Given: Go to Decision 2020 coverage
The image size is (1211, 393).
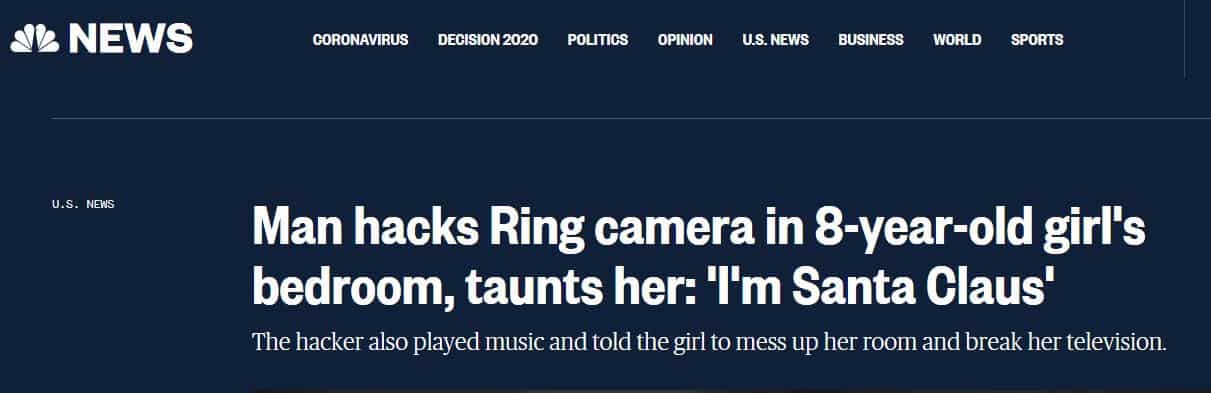Looking at the screenshot, I should tap(488, 40).
